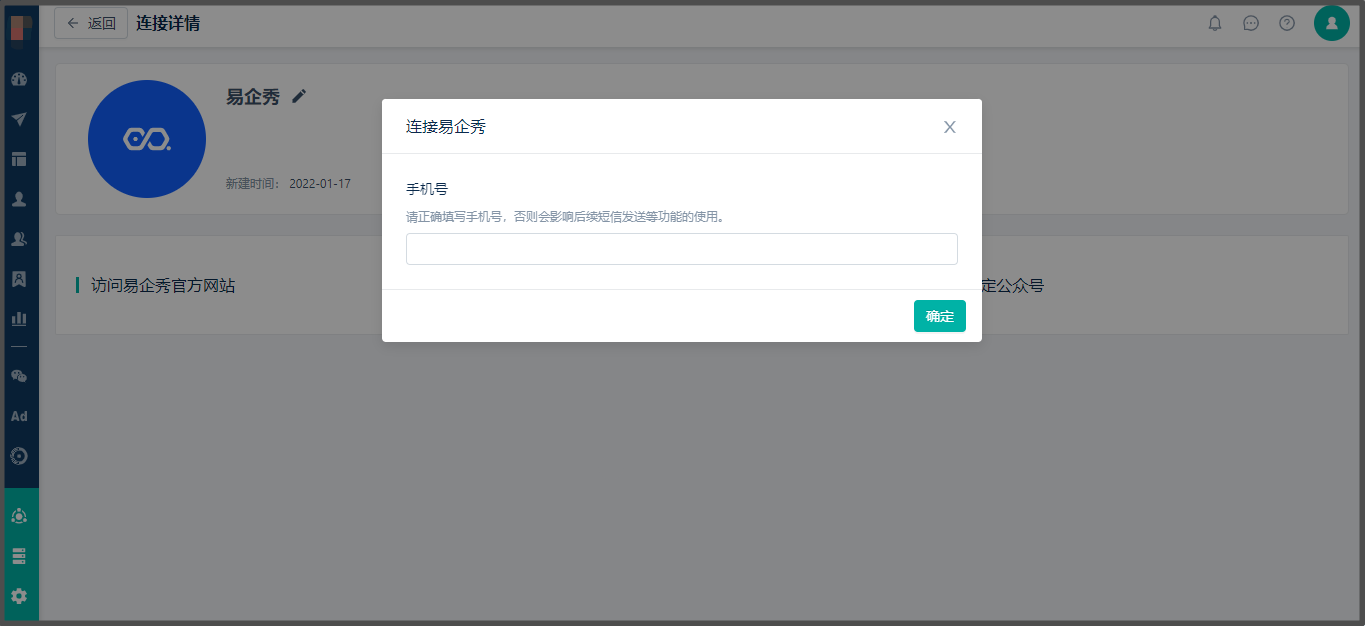Open the user group icon in sidebar

tap(19, 239)
